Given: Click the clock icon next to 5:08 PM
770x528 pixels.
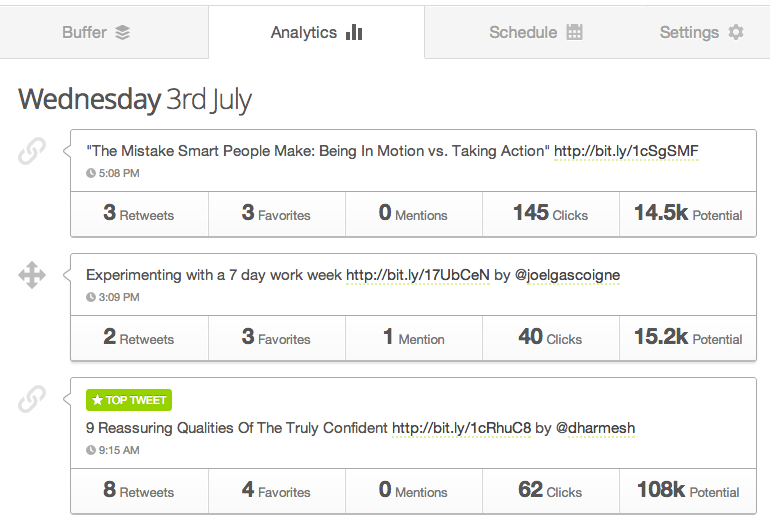Looking at the screenshot, I should 91,173.
